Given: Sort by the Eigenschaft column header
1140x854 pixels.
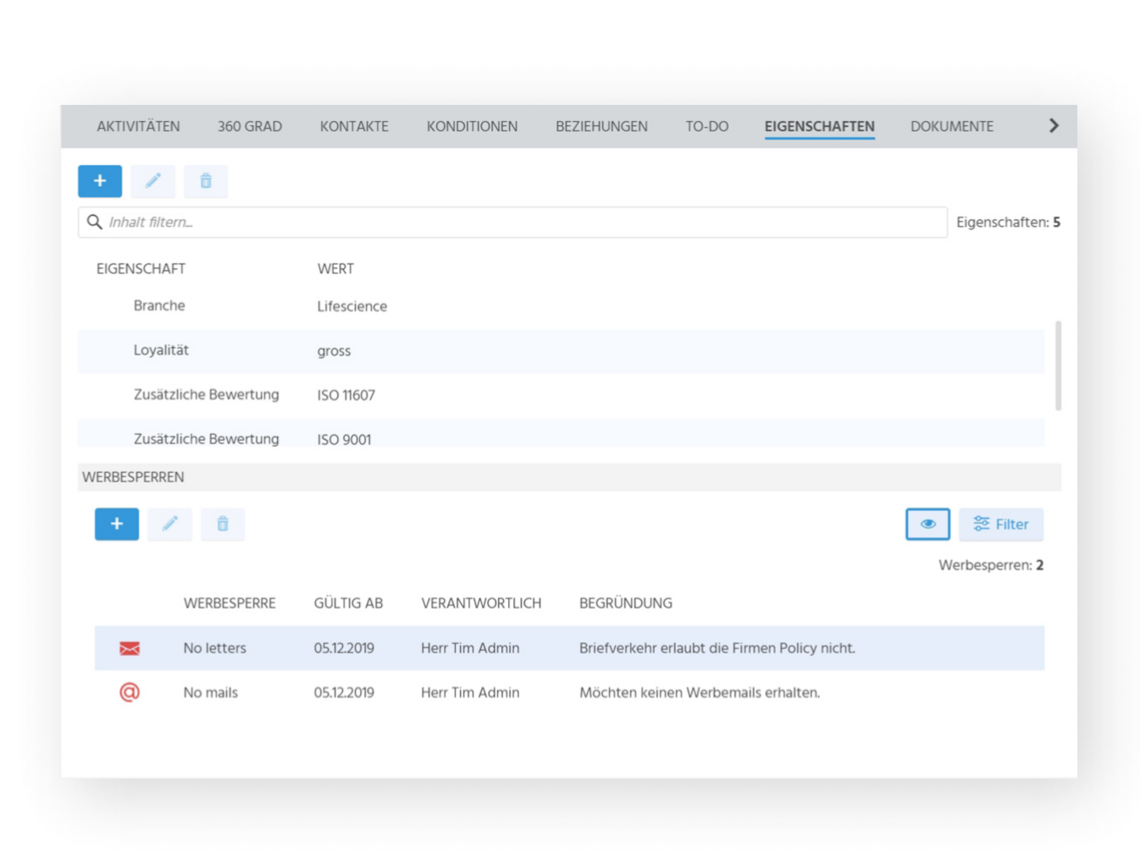Looking at the screenshot, I should tap(141, 269).
